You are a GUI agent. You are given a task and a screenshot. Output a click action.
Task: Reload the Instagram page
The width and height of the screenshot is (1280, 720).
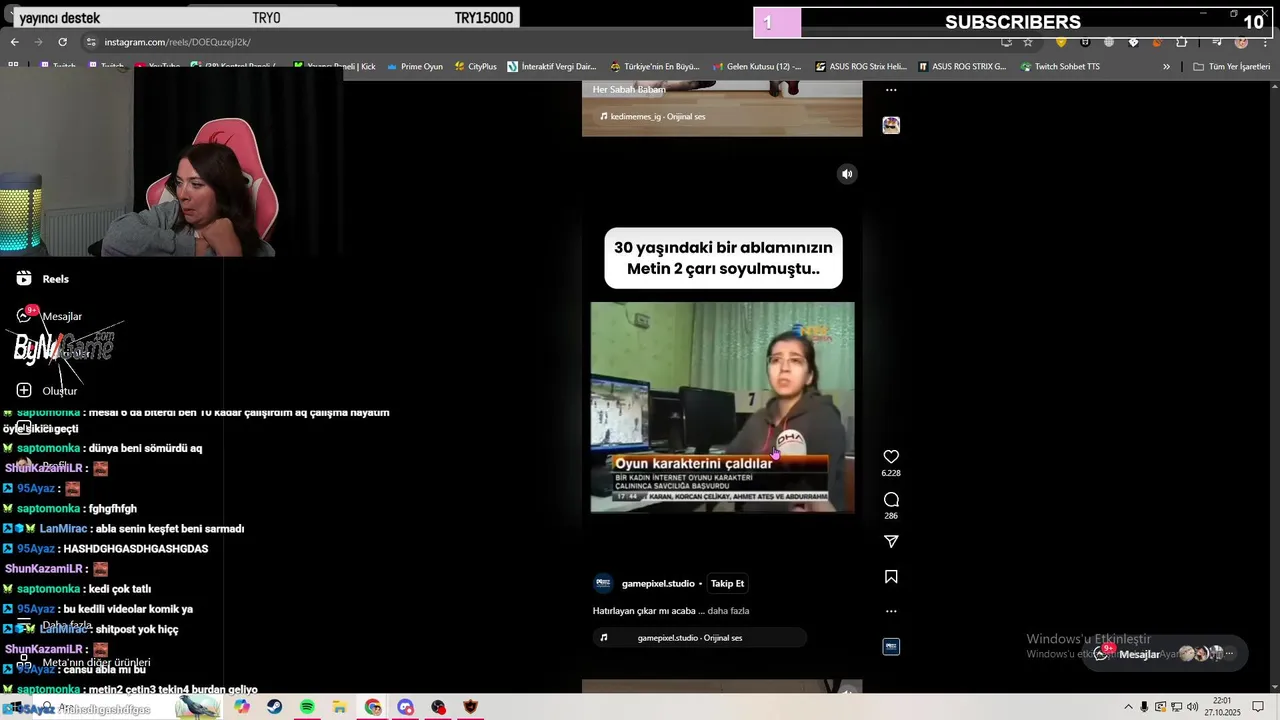pos(62,42)
